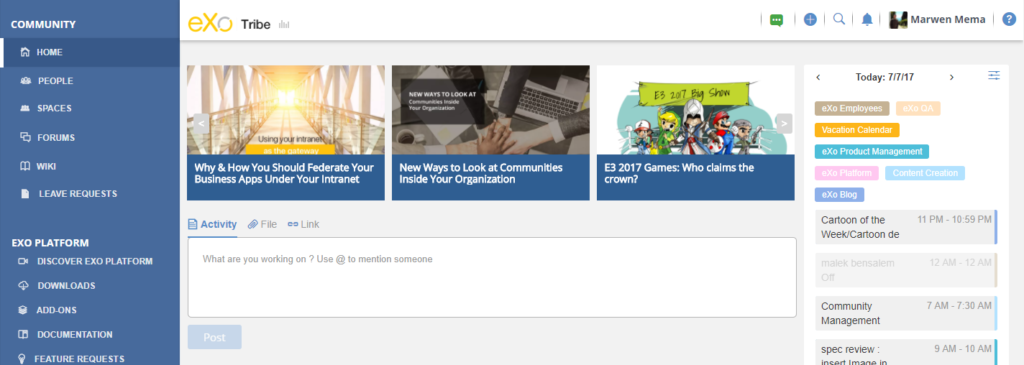Toggle Vacation Calendar filter
This screenshot has height=365, width=1024.
point(857,130)
